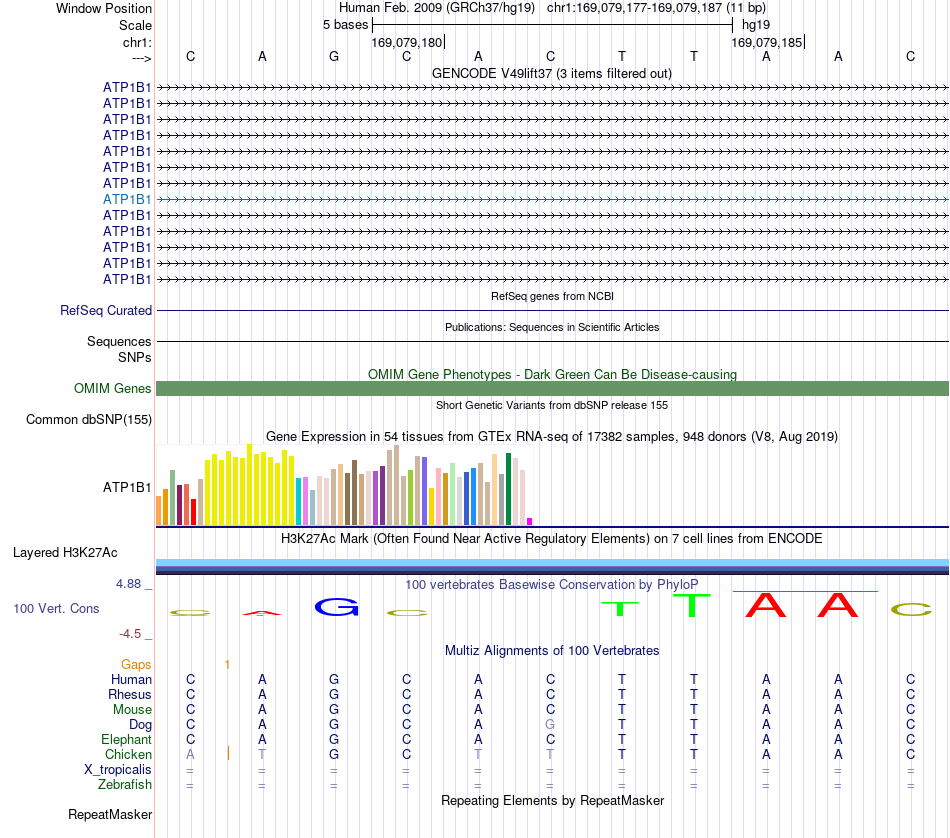Viewport: 950px width, 838px height.
Task: Select the Zebrafish alignment row label
Action: [x=125, y=785]
